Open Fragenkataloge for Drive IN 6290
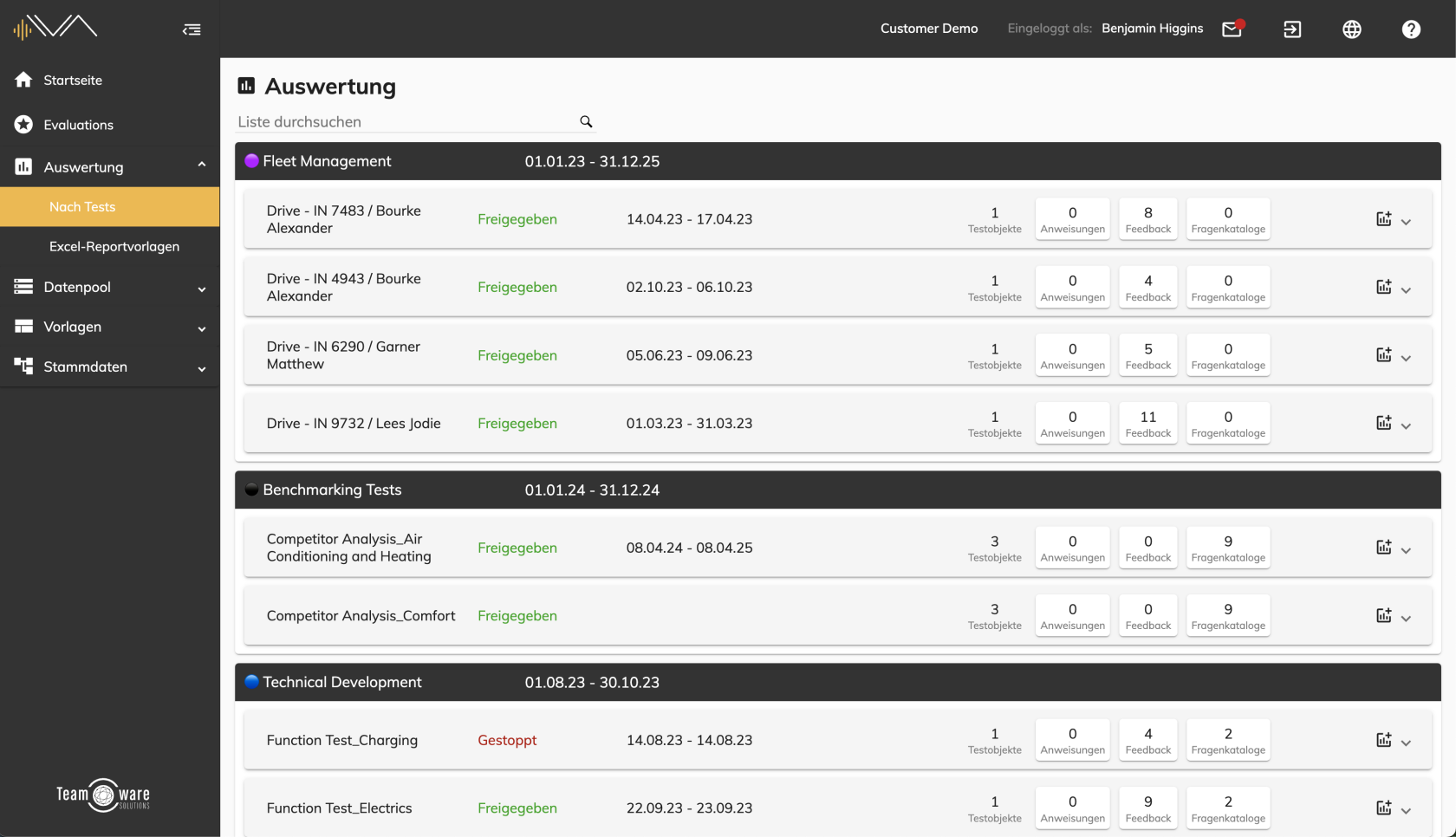 1228,355
